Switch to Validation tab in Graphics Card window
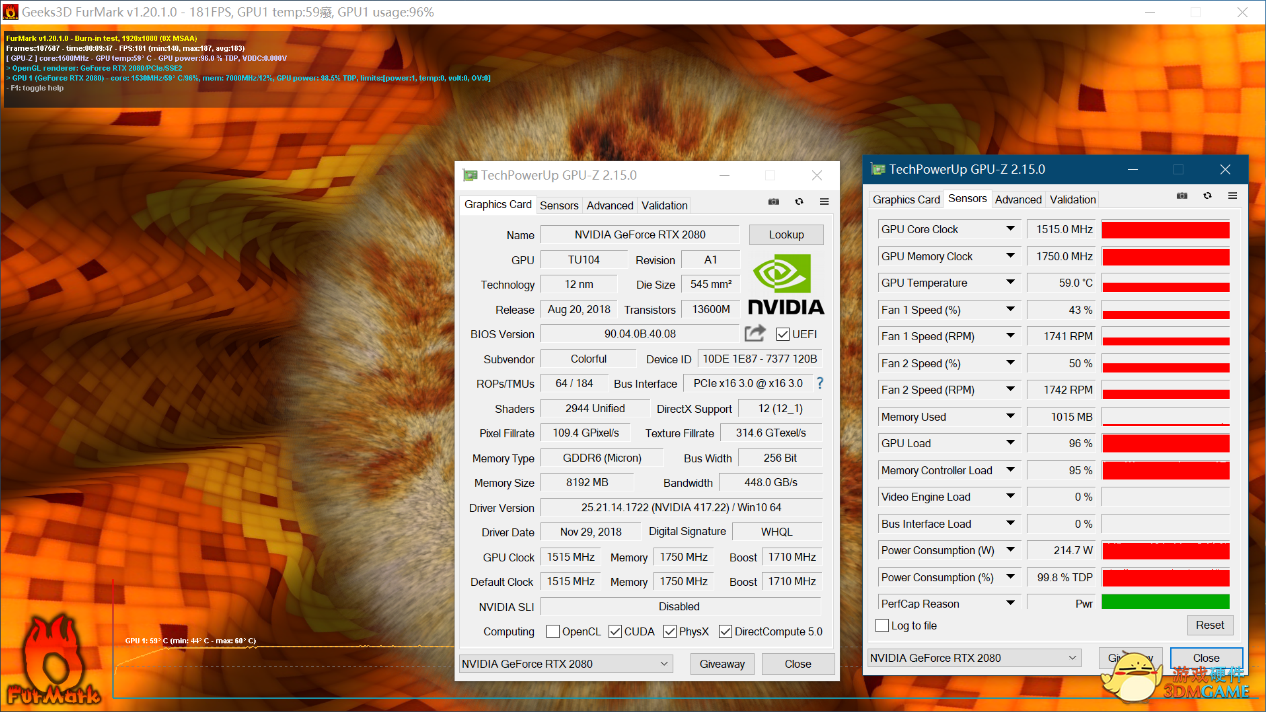 coord(664,205)
